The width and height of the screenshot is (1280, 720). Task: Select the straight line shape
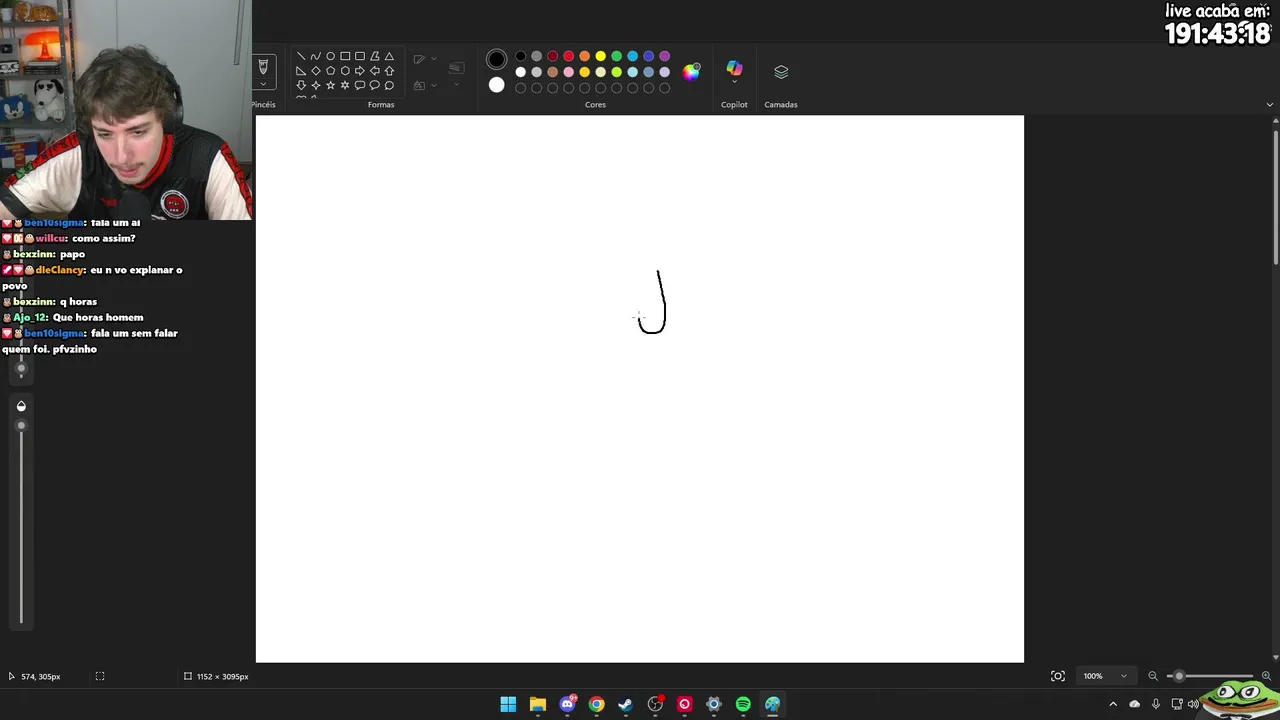coord(301,56)
